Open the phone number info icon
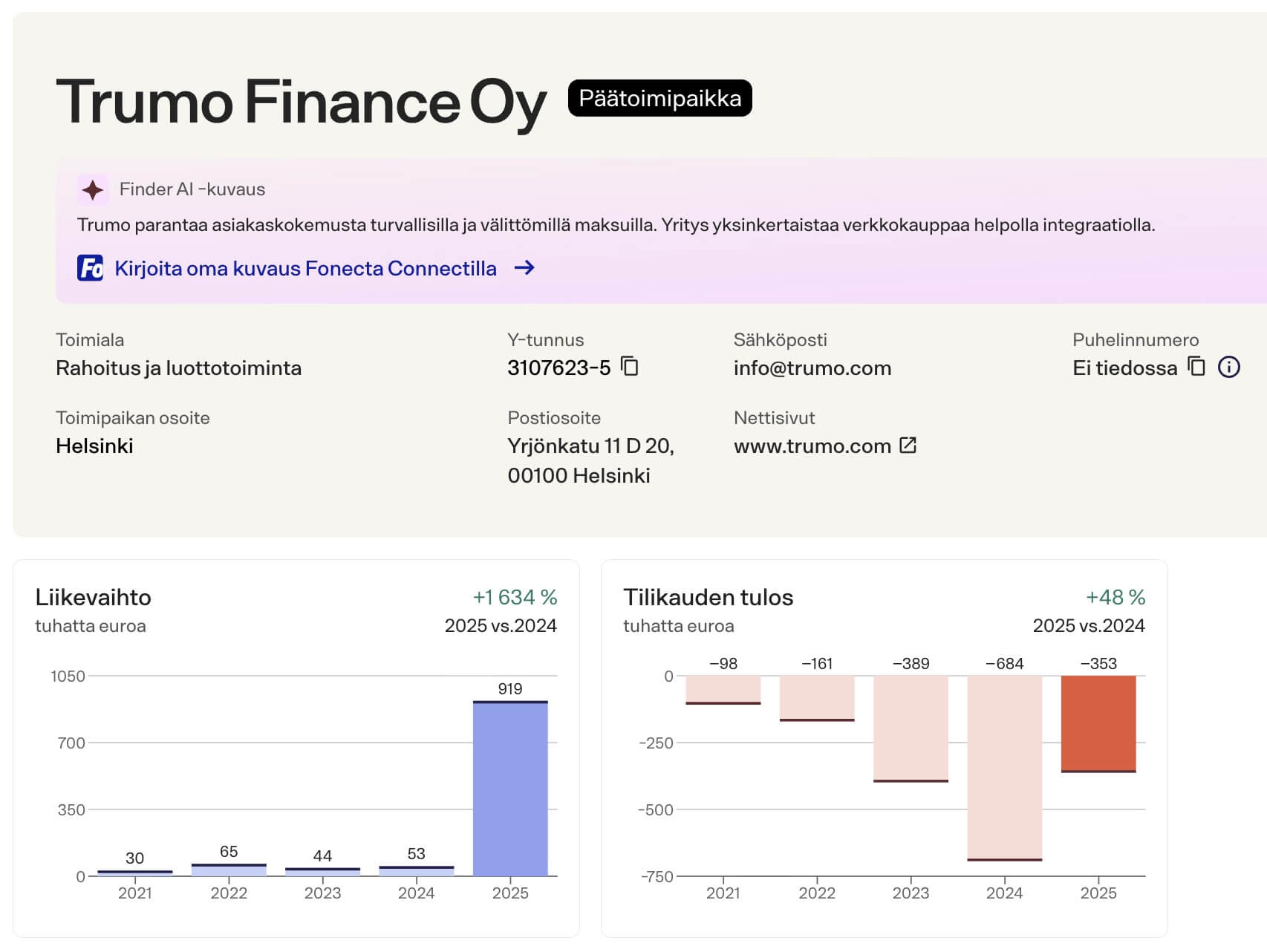 pyautogui.click(x=1229, y=367)
